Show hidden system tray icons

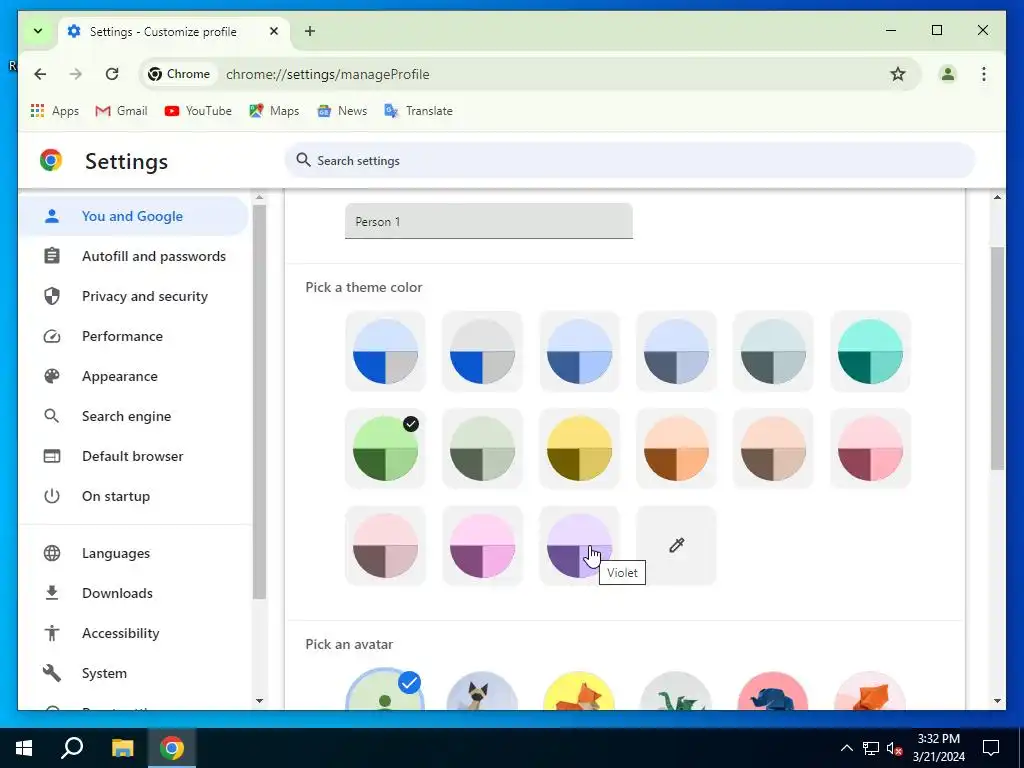point(846,748)
